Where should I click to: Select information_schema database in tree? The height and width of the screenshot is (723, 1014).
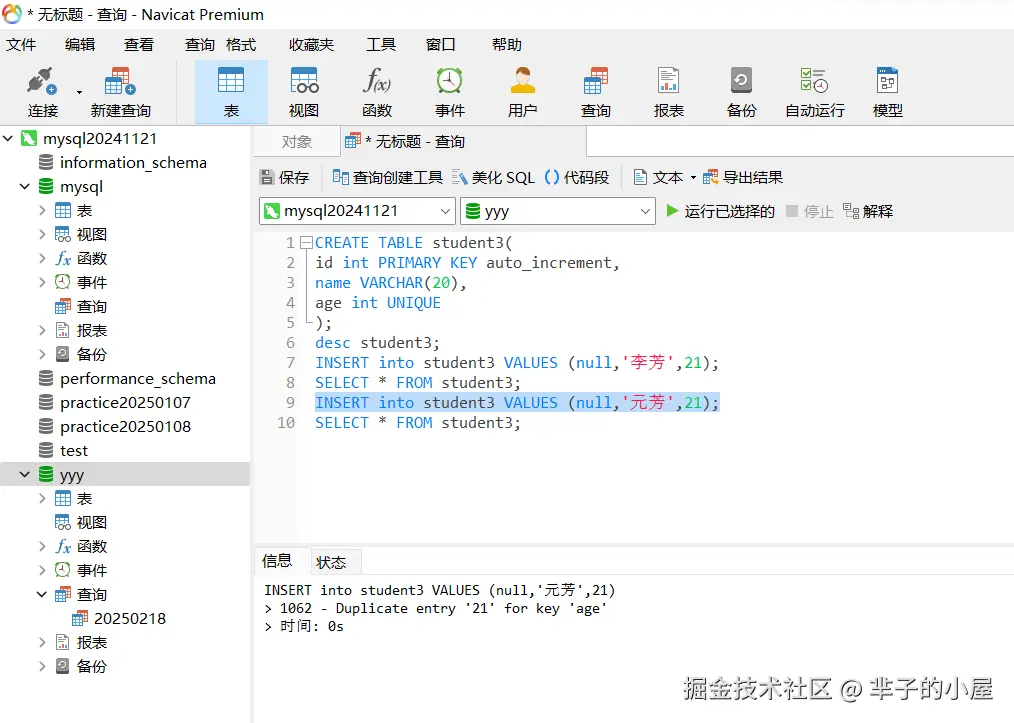point(123,162)
